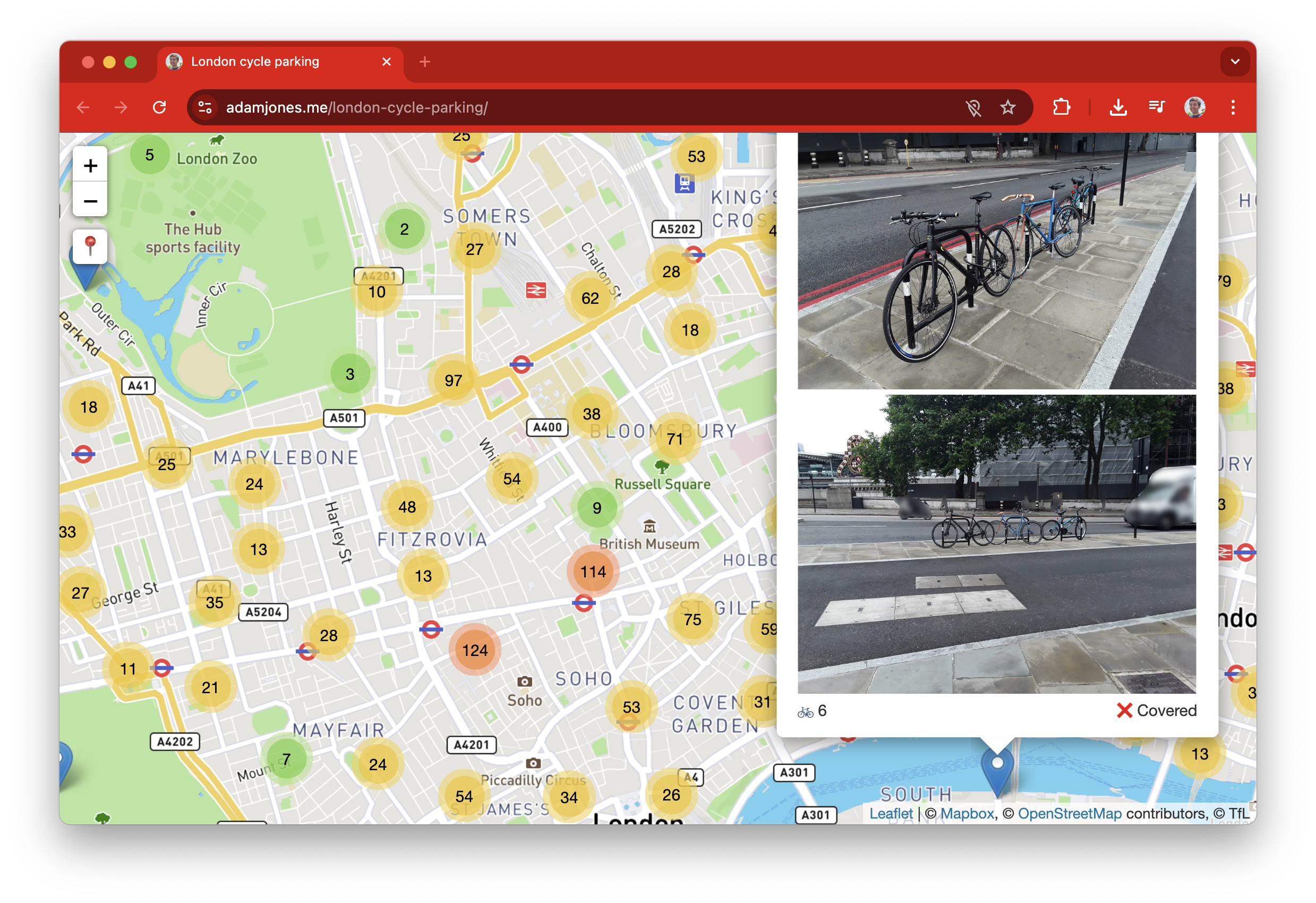
Task: Toggle the crossed-out location permission icon
Action: (x=973, y=107)
